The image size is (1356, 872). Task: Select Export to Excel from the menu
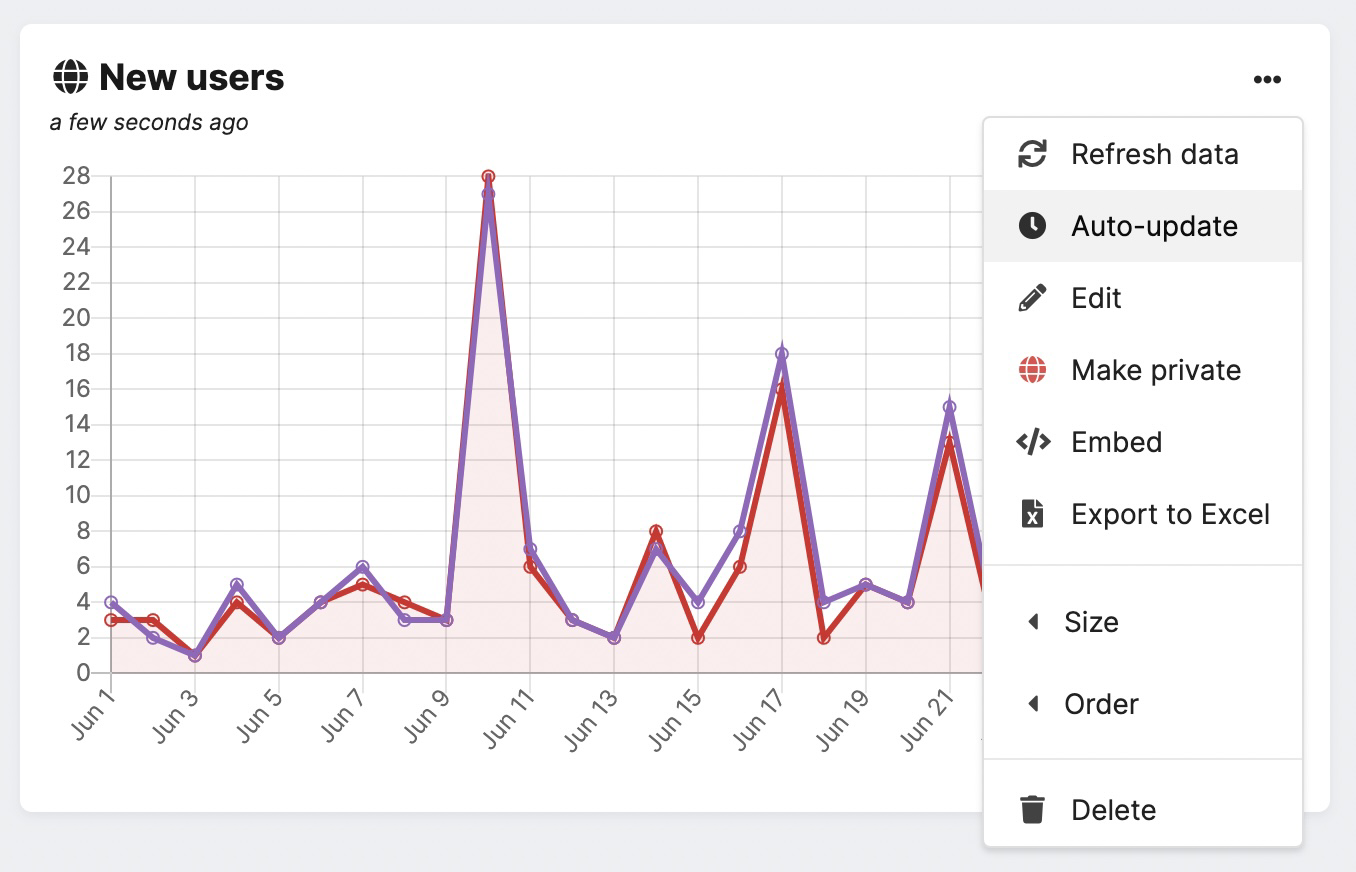(1170, 513)
